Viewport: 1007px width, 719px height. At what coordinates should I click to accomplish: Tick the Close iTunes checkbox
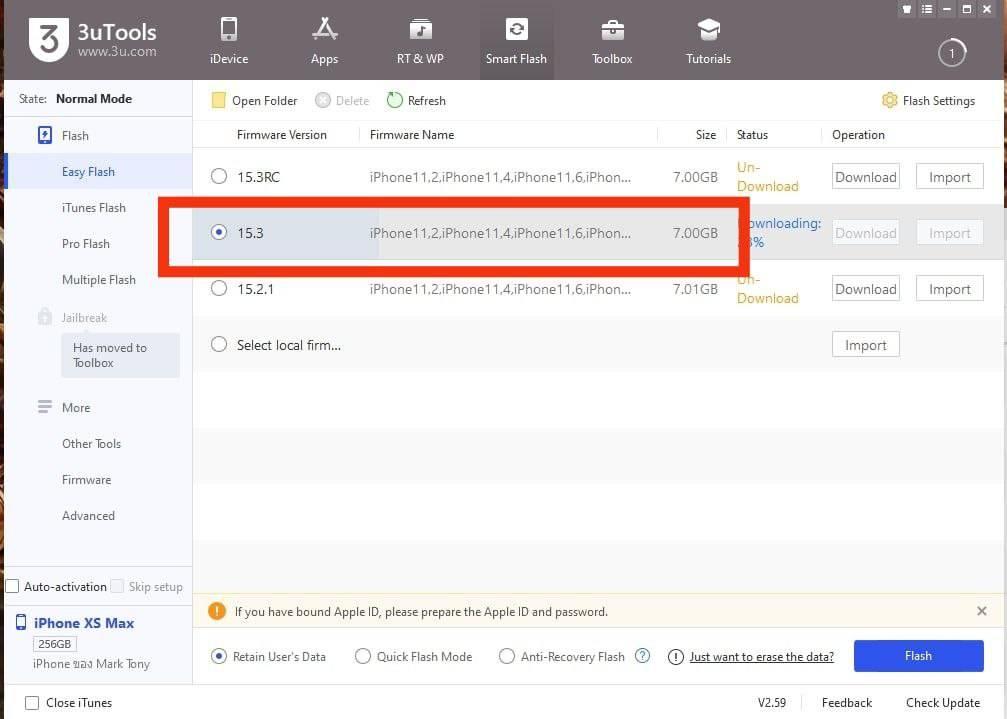[x=31, y=703]
